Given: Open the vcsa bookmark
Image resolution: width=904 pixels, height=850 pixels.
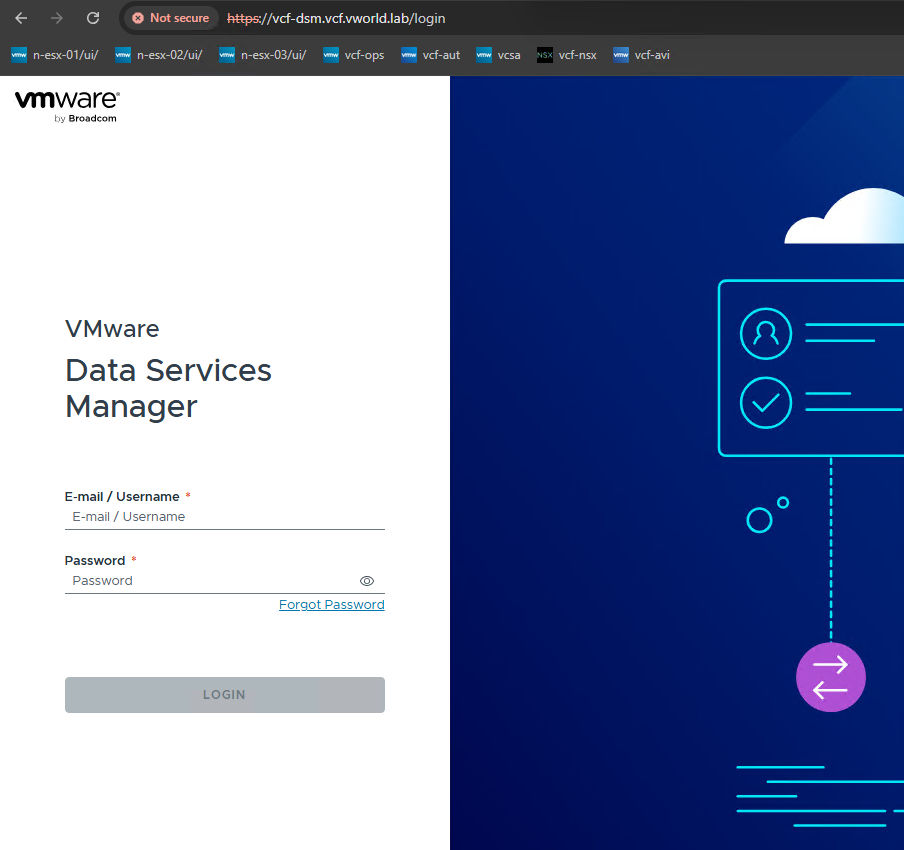Looking at the screenshot, I should coord(498,55).
